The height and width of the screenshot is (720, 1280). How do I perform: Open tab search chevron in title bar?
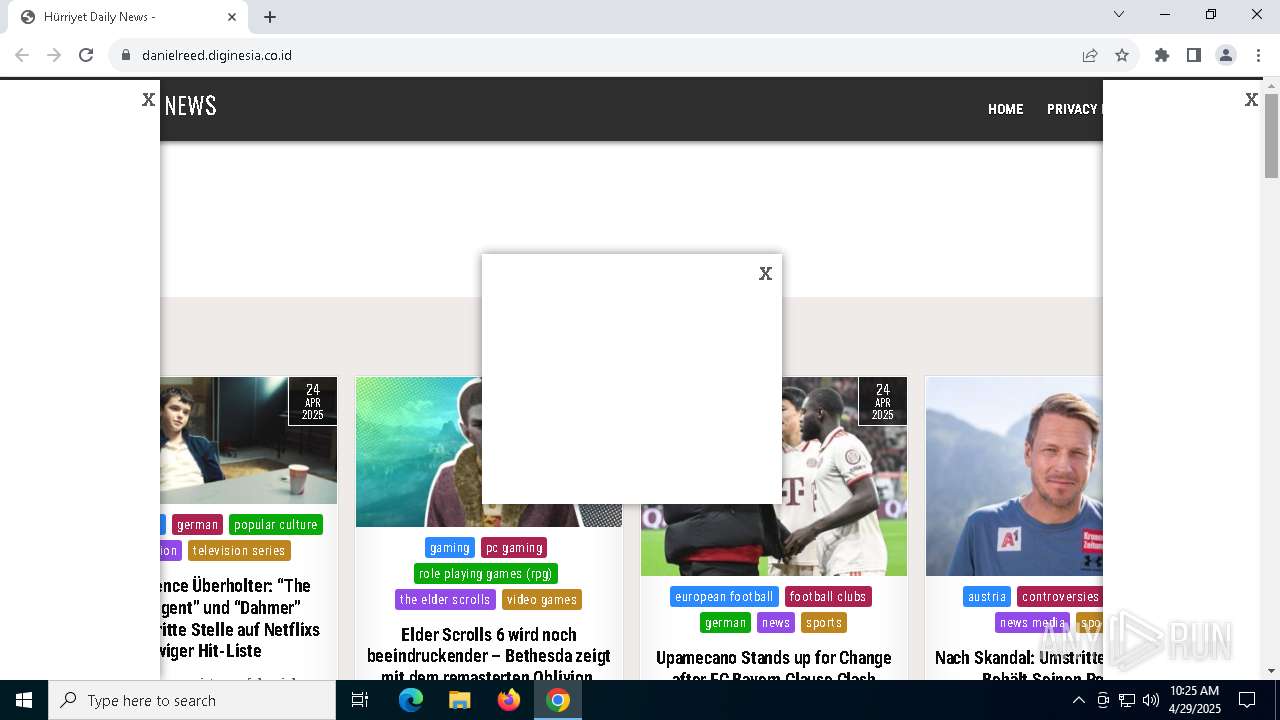pyautogui.click(x=1119, y=14)
